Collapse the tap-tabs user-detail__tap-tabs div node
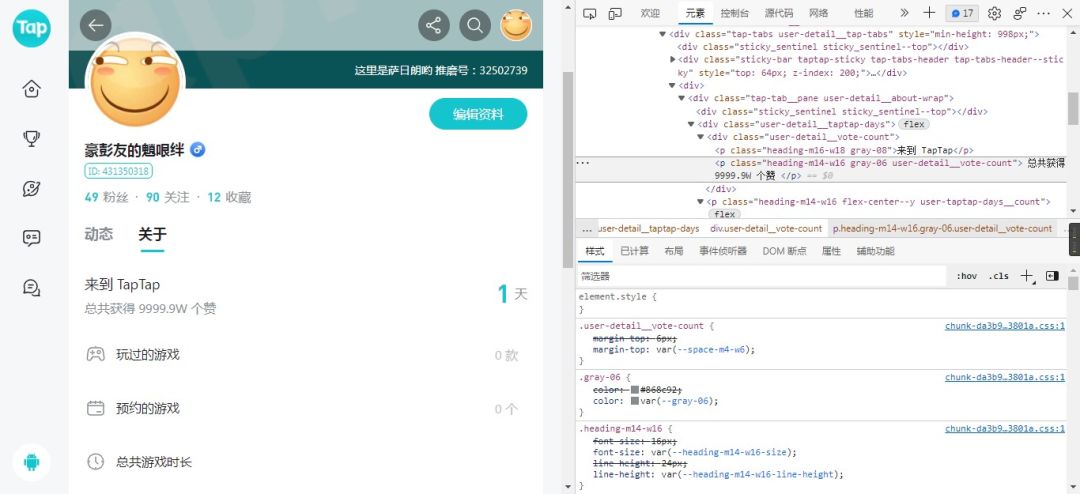This screenshot has width=1080, height=494. tap(663, 34)
